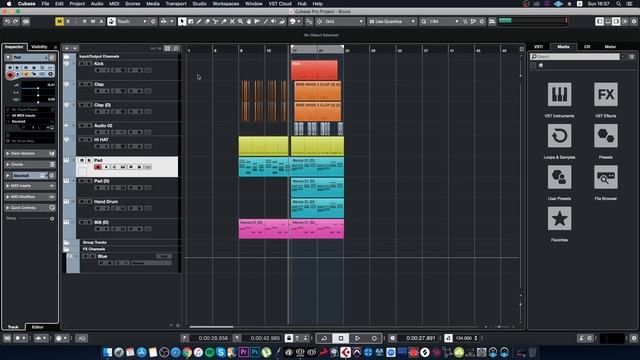Screen dimensions: 640x360
Task: Open Use Quantize grid dropdown
Action: coord(392,21)
